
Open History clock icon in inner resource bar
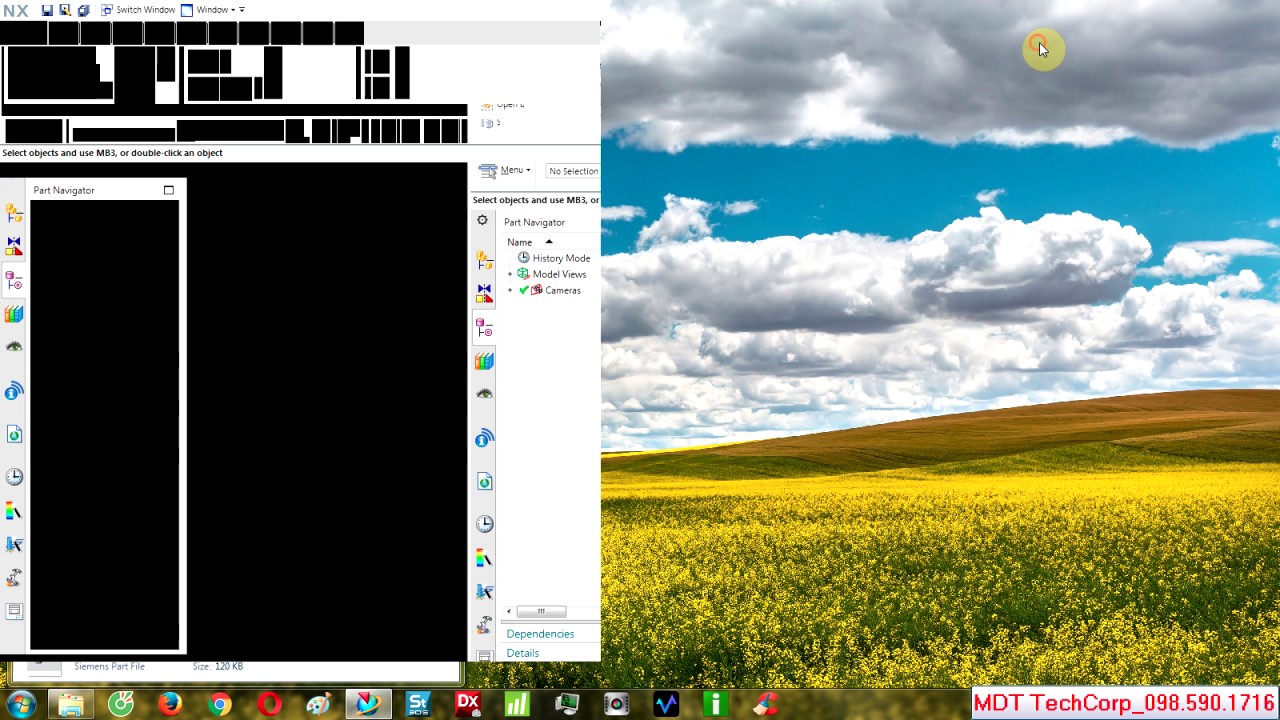point(484,524)
